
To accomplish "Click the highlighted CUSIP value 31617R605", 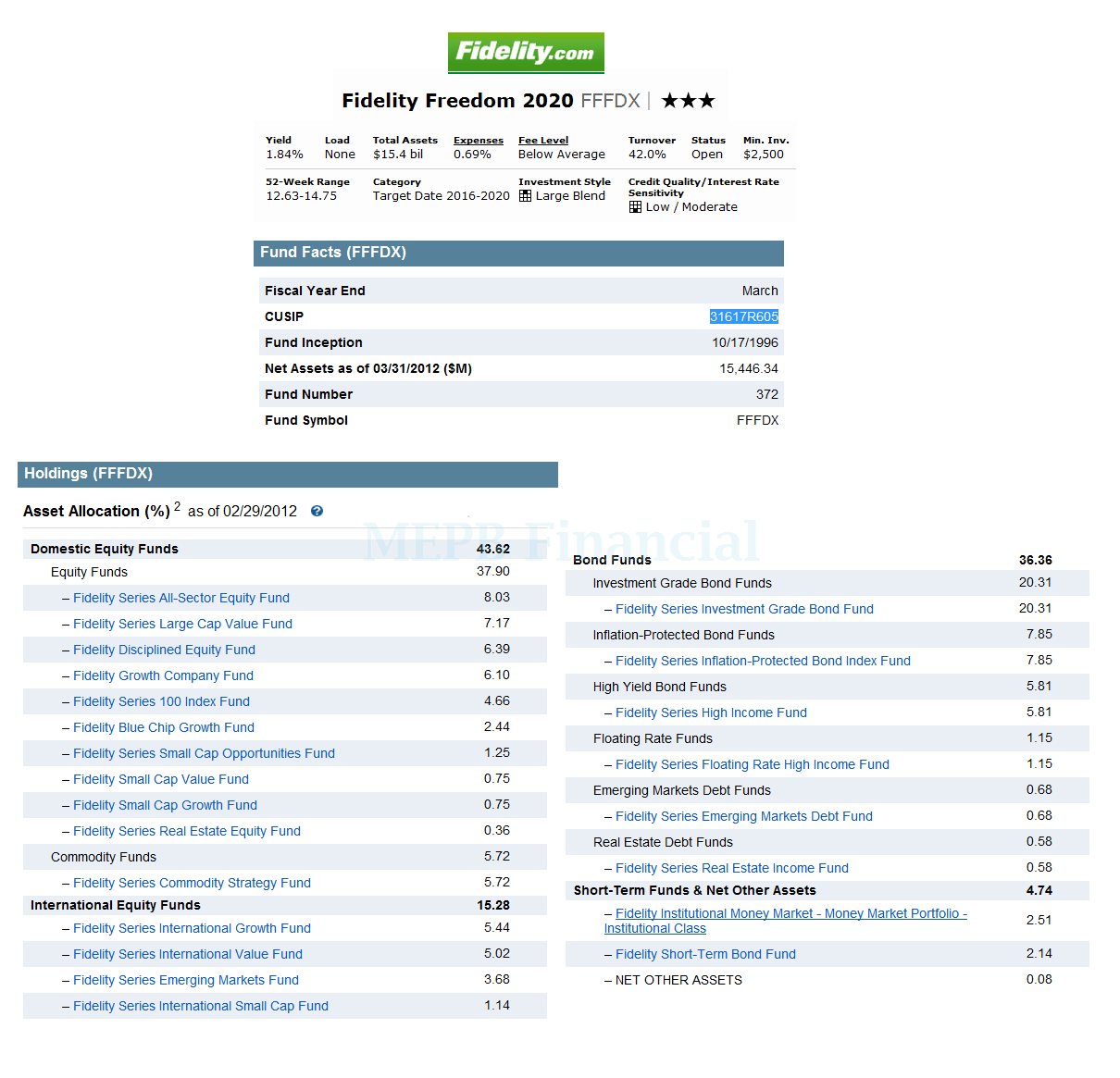I will tap(744, 316).
